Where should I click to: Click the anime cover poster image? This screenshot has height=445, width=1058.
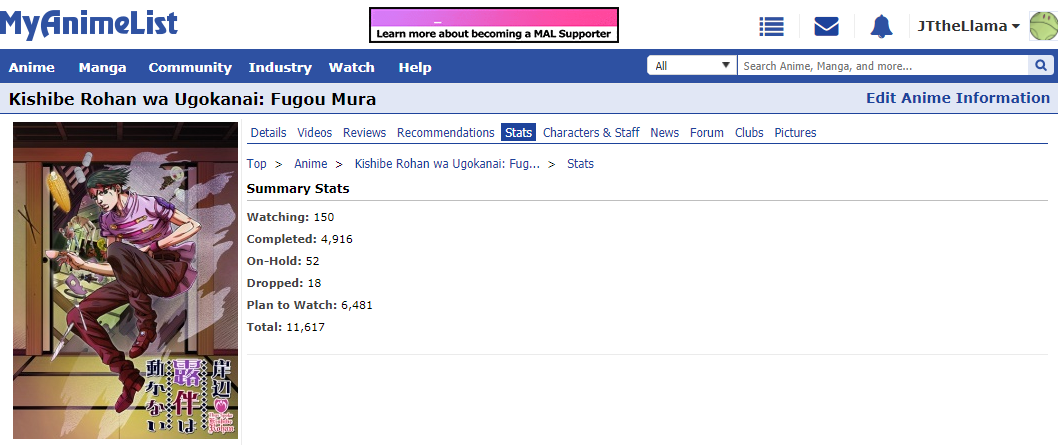126,280
